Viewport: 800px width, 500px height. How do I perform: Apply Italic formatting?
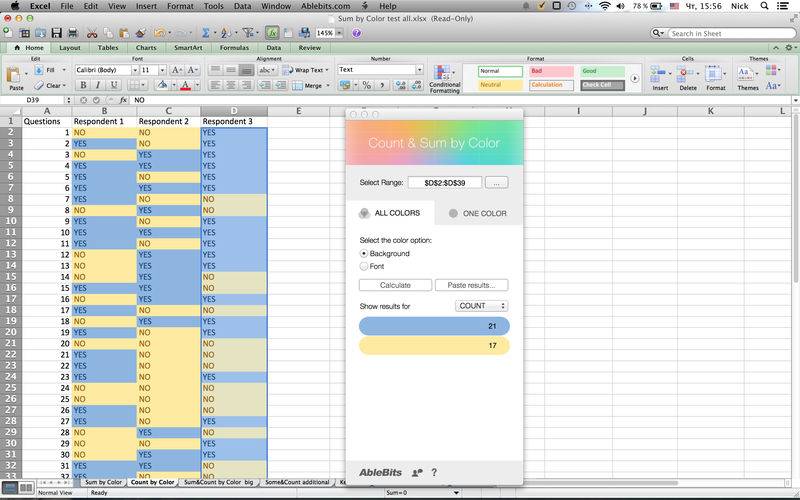(x=98, y=85)
